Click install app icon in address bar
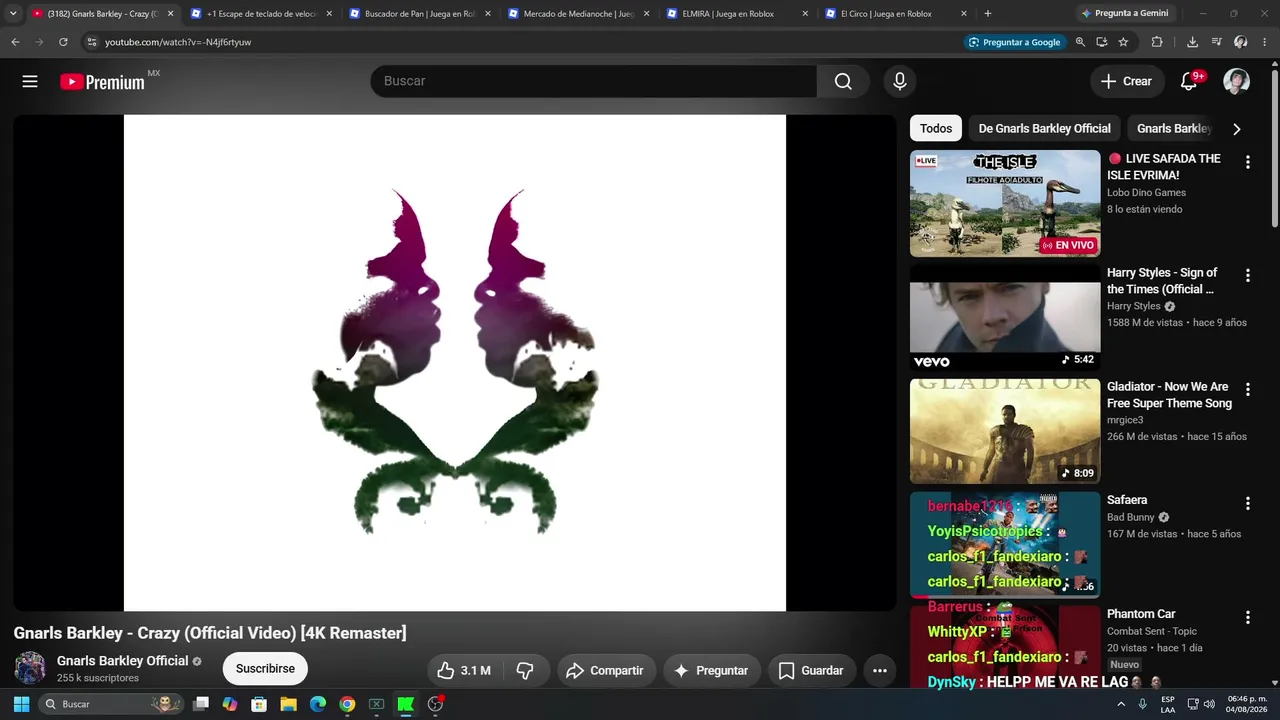 click(1101, 42)
